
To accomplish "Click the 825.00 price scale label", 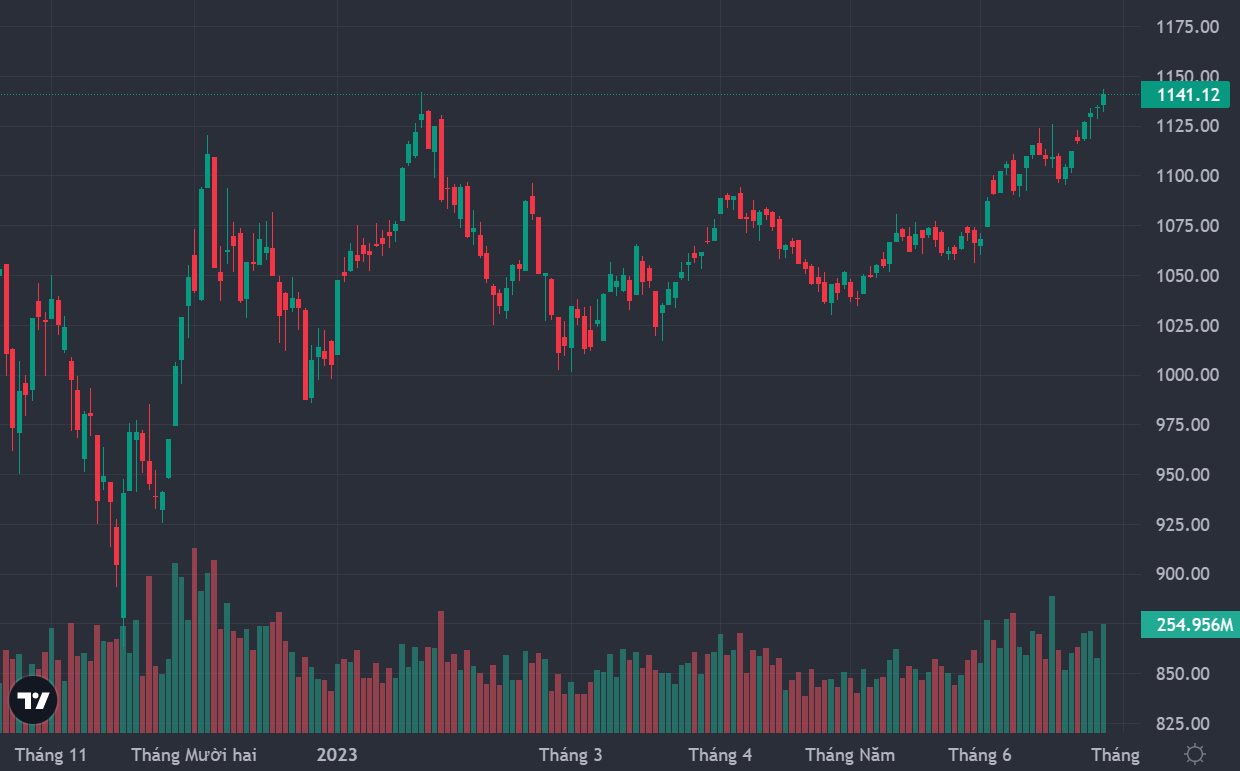I will tap(1187, 723).
